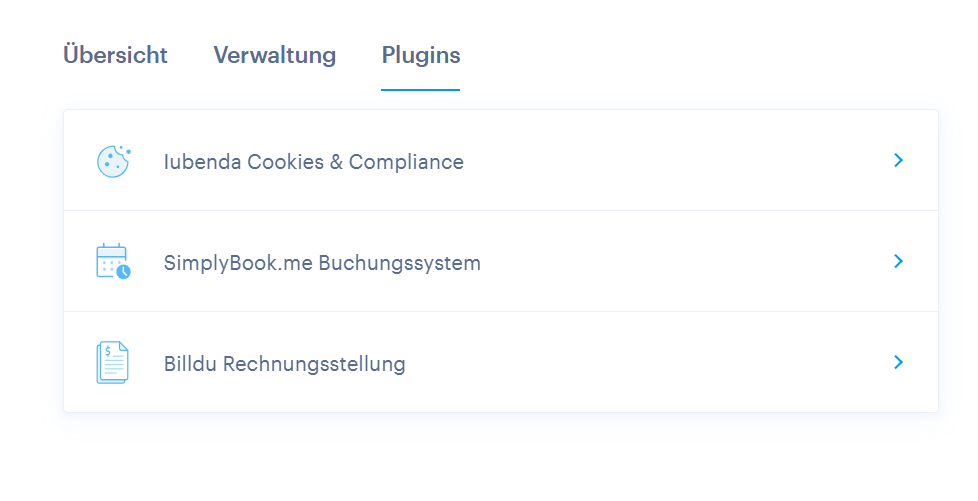Switch to the Verwaltung tab

coord(274,55)
